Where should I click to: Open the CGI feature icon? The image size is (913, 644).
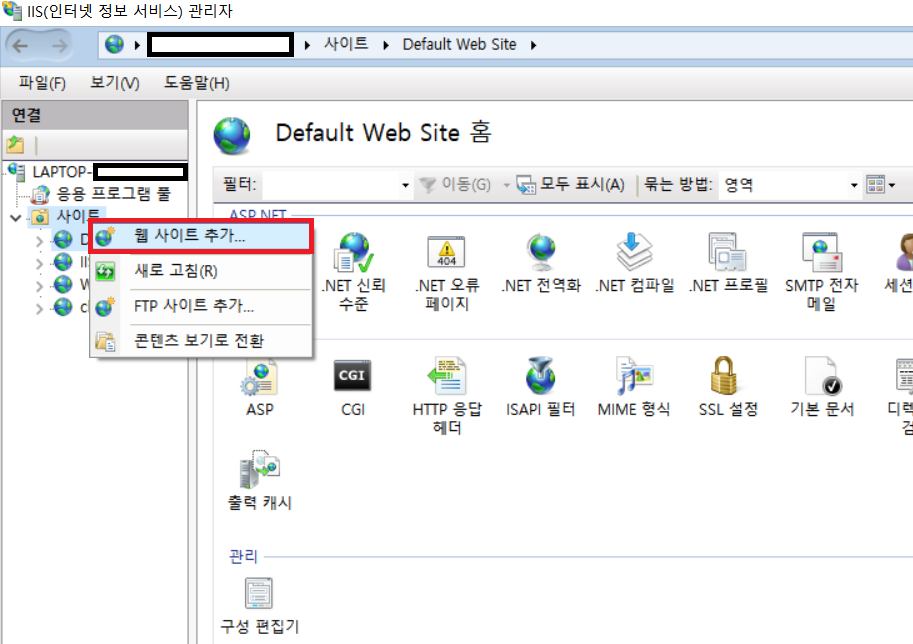tap(352, 387)
